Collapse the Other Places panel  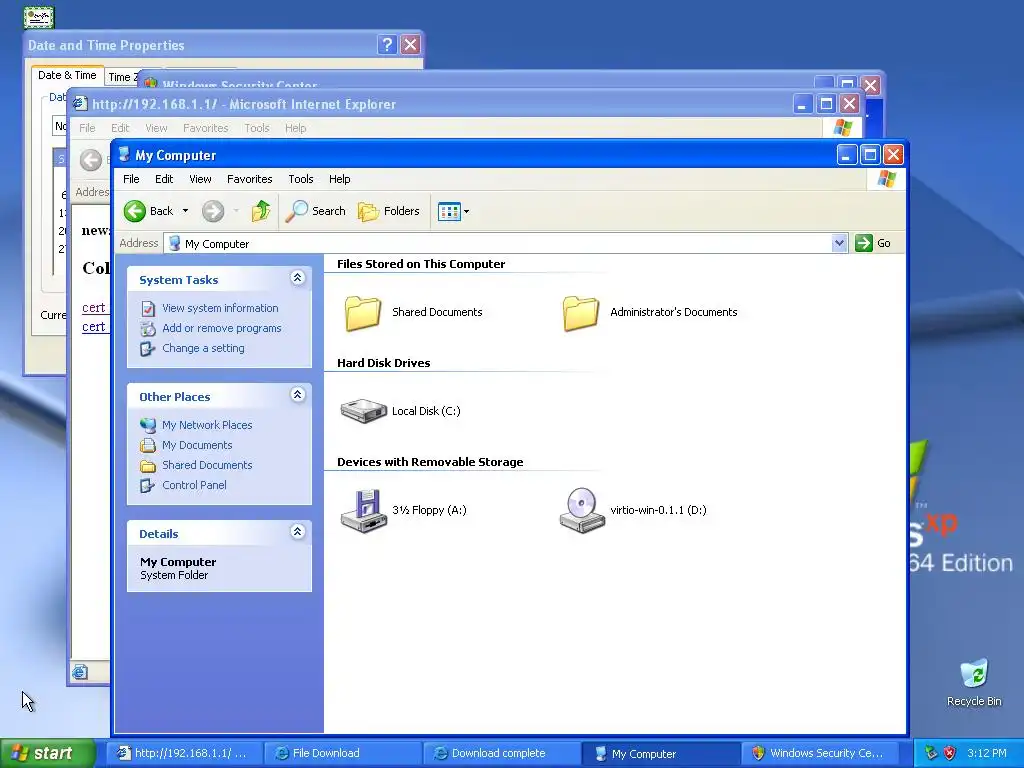tap(298, 395)
